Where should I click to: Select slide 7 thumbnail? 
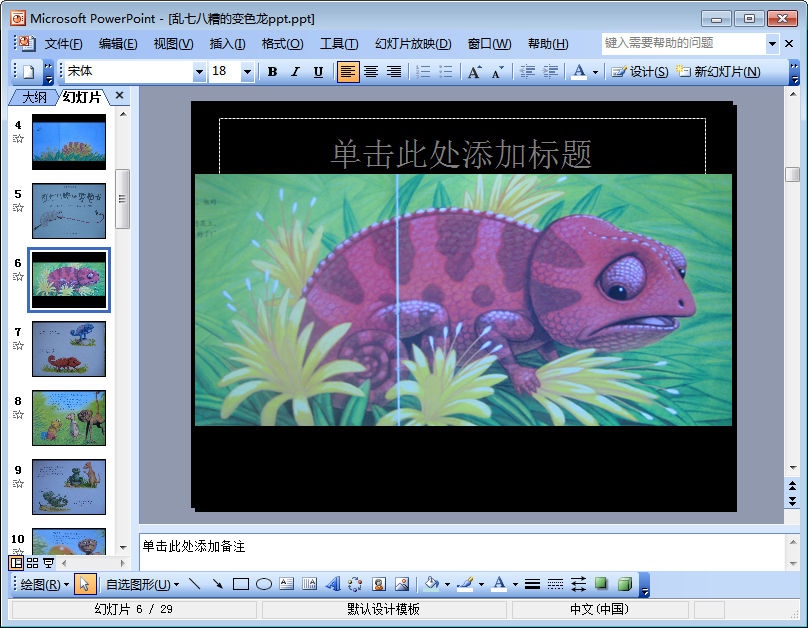pos(69,349)
